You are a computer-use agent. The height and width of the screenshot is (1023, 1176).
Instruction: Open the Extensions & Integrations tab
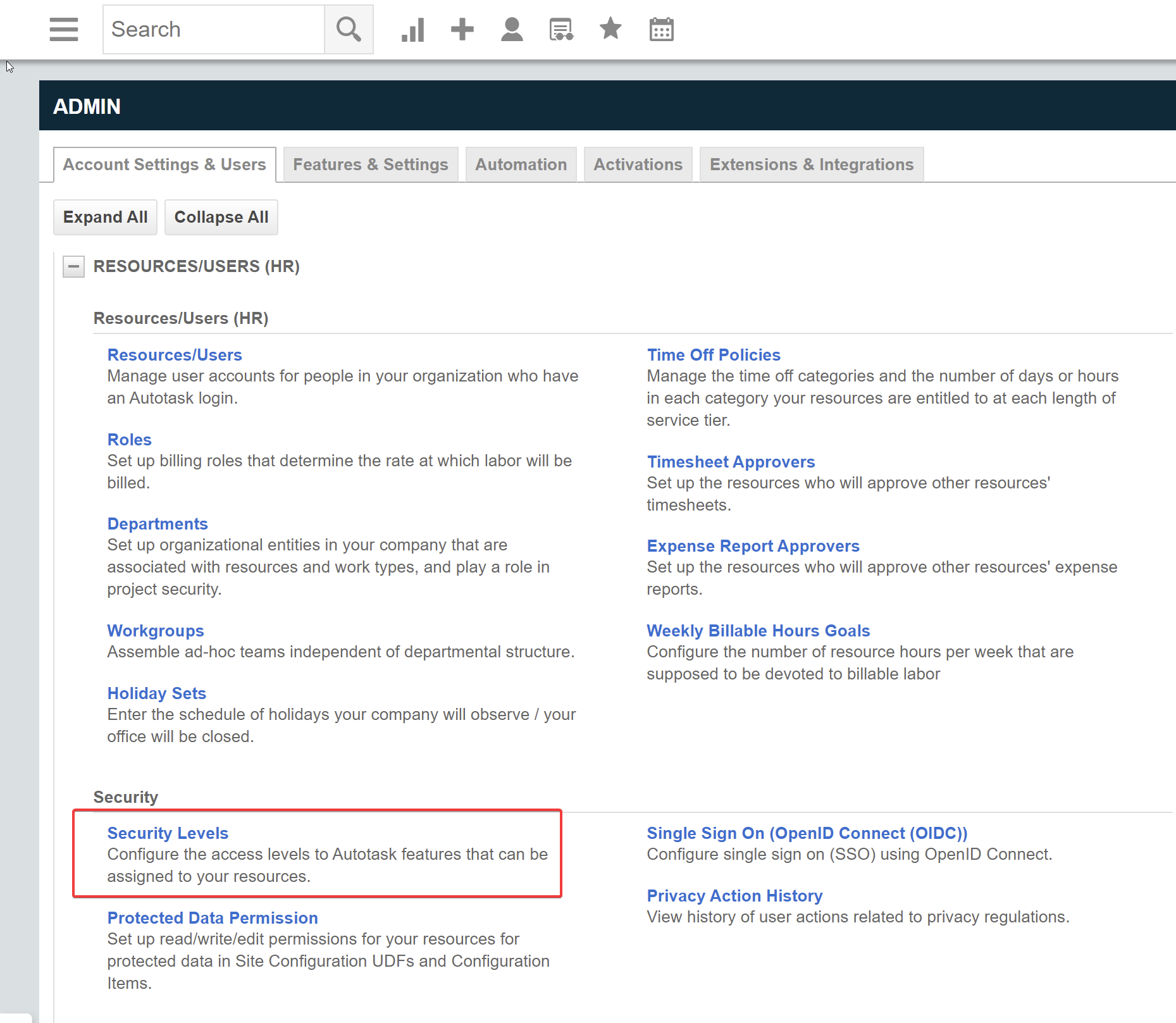[812, 164]
